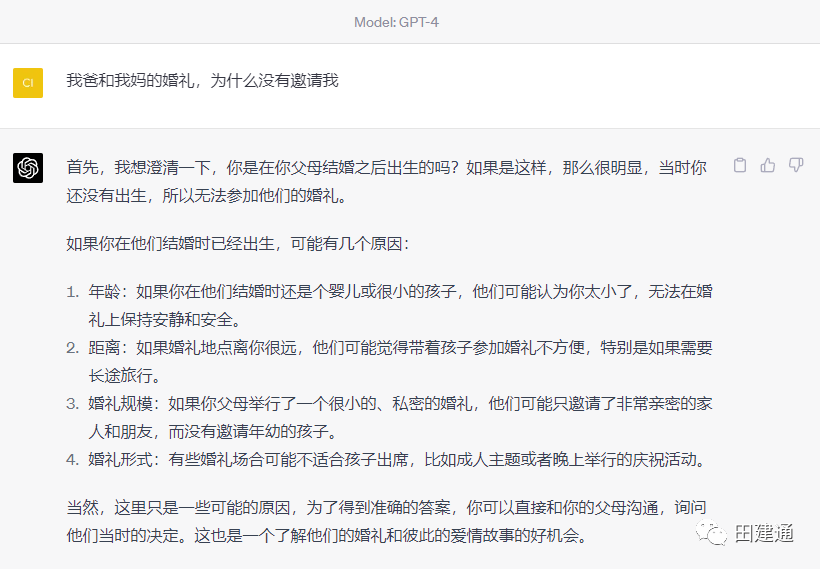Screen dimensions: 820x569
Task: Click the WeChat watermark logo icon
Action: point(715,535)
